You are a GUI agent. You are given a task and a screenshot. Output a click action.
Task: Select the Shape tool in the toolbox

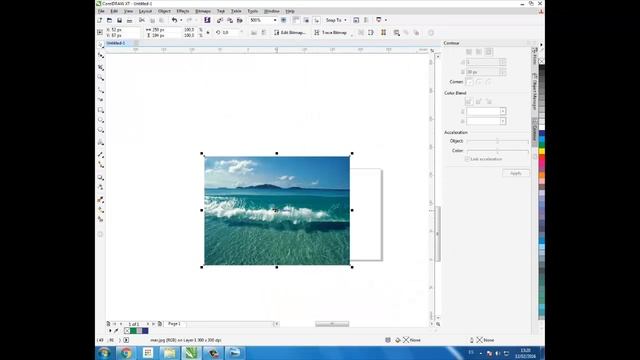click(100, 56)
